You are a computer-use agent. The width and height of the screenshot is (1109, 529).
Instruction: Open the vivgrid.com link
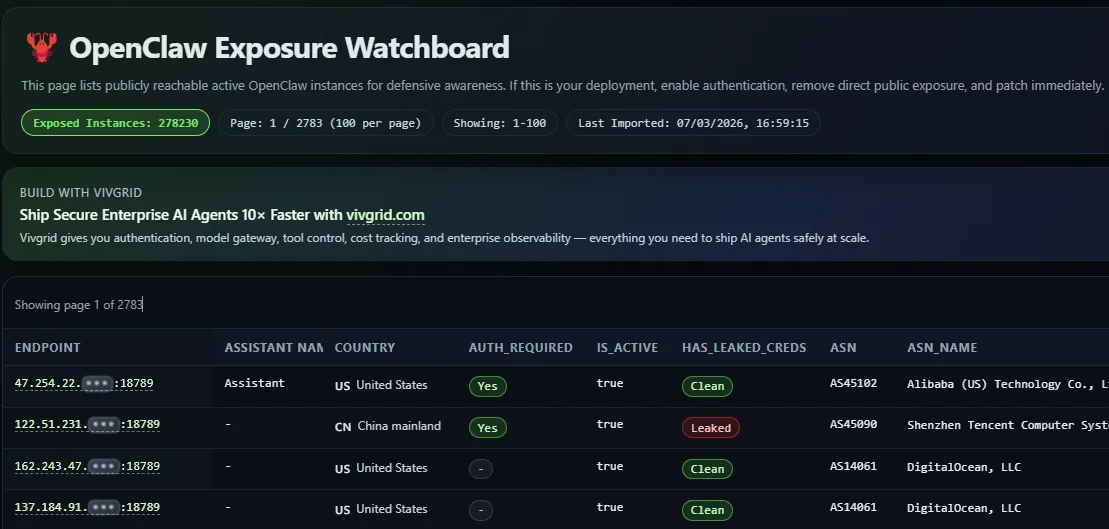coord(385,215)
